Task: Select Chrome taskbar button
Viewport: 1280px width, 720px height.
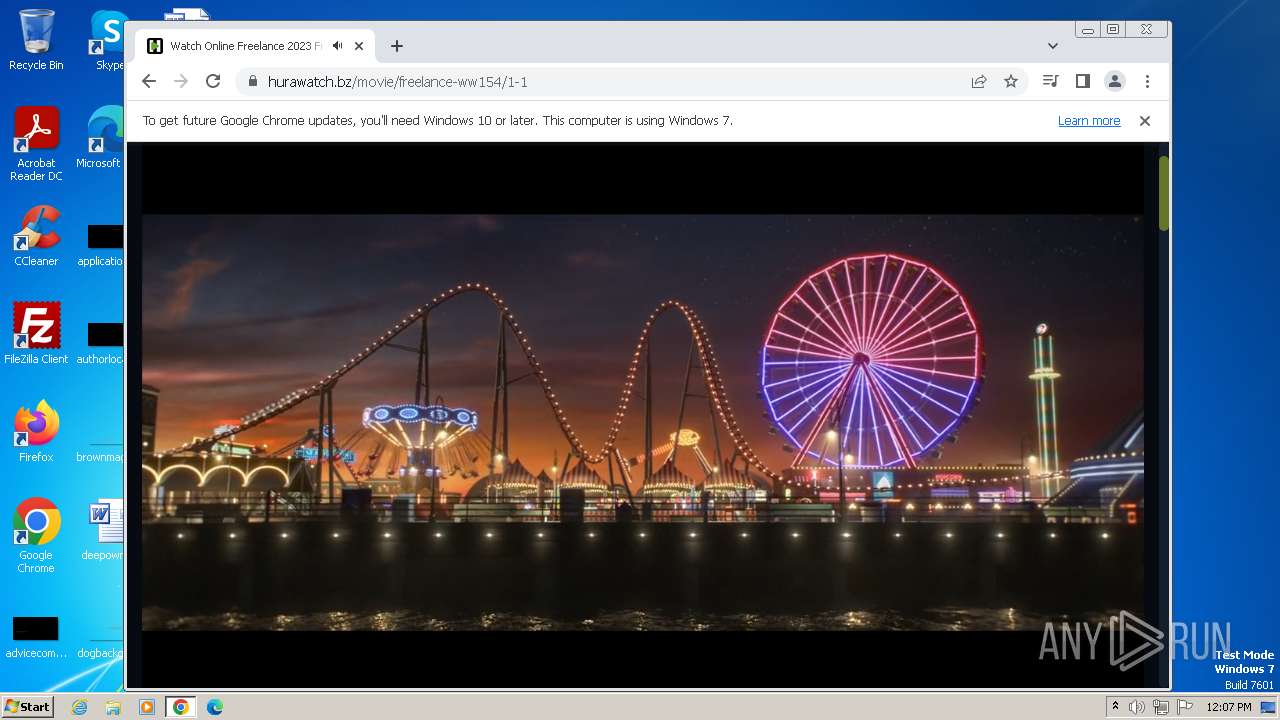Action: coord(180,707)
